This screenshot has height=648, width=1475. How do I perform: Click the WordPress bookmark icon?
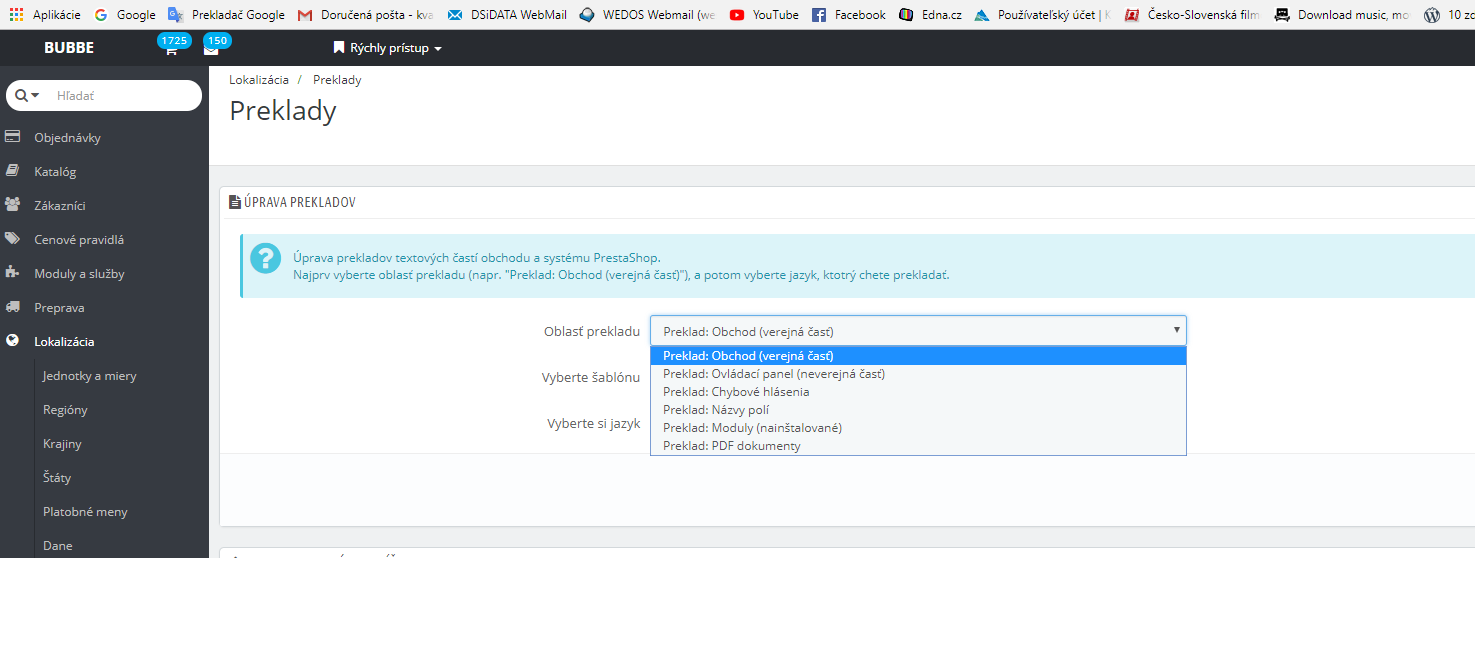[1432, 15]
